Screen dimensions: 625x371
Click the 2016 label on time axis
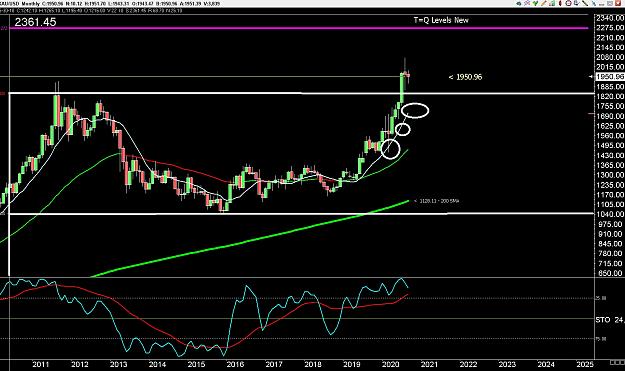tap(235, 364)
